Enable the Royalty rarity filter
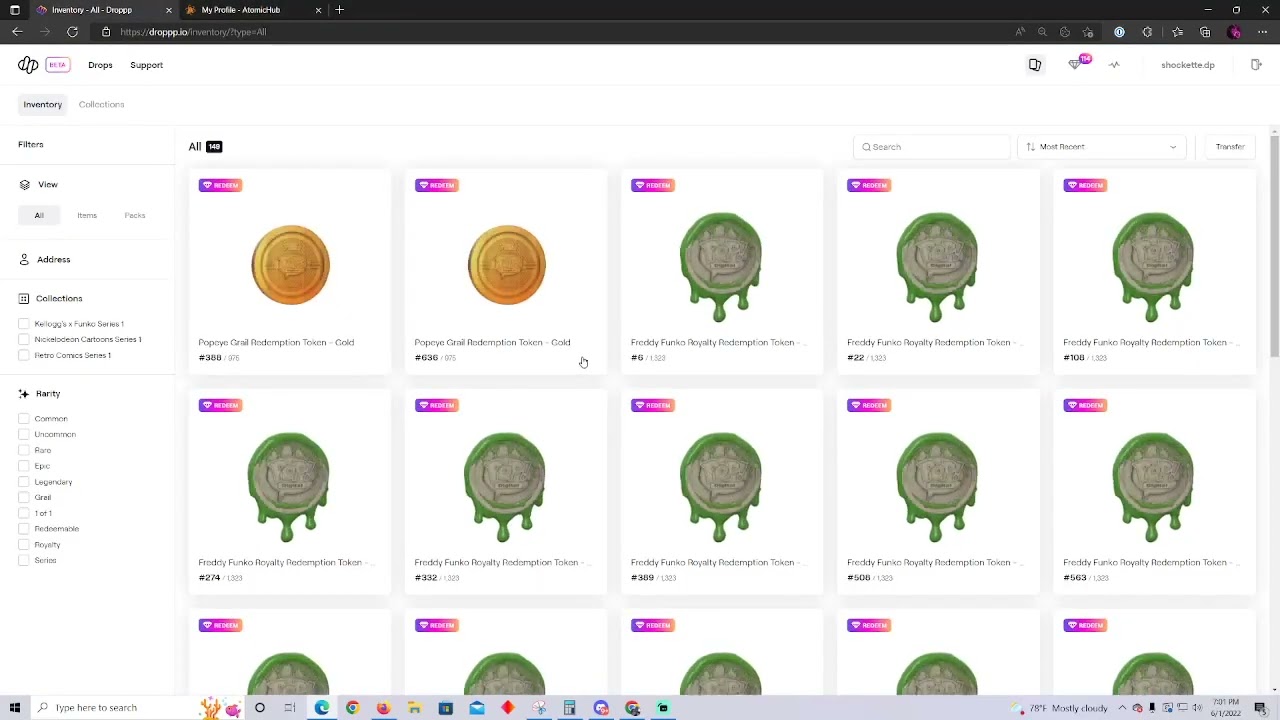Image resolution: width=1280 pixels, height=720 pixels. pyautogui.click(x=24, y=545)
